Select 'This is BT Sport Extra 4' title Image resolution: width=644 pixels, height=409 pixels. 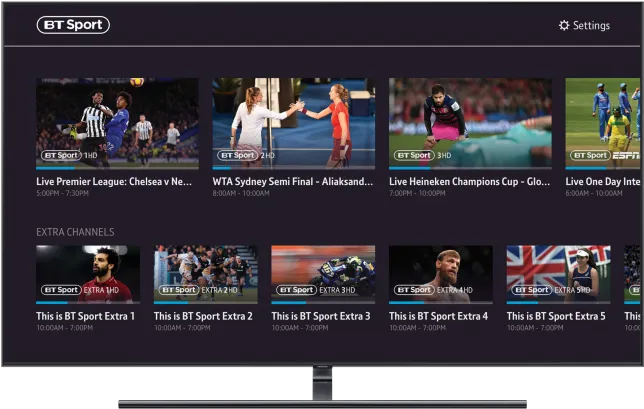[x=439, y=316]
